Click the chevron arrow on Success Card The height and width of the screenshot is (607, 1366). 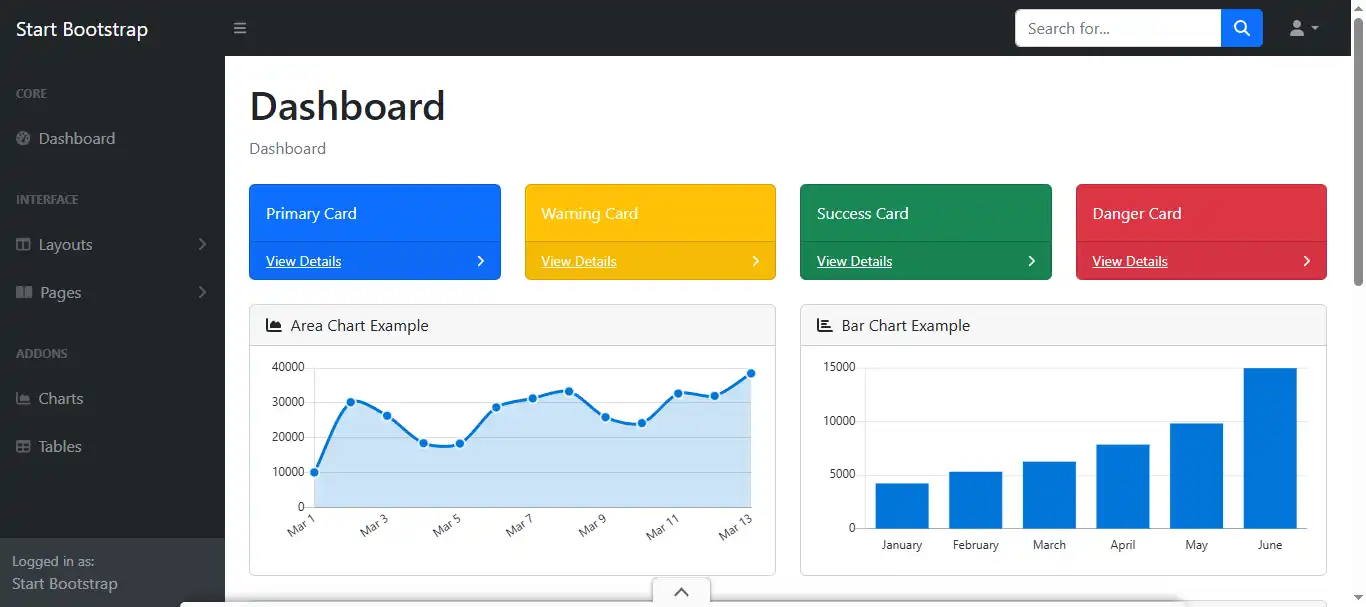tap(1032, 261)
